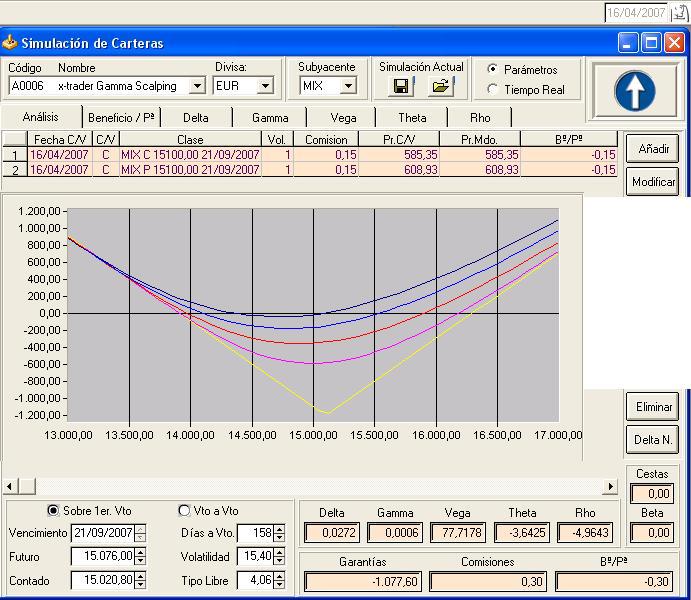Click the Días a Vto. stepper arrows
The image size is (691, 600).
pyautogui.click(x=279, y=533)
